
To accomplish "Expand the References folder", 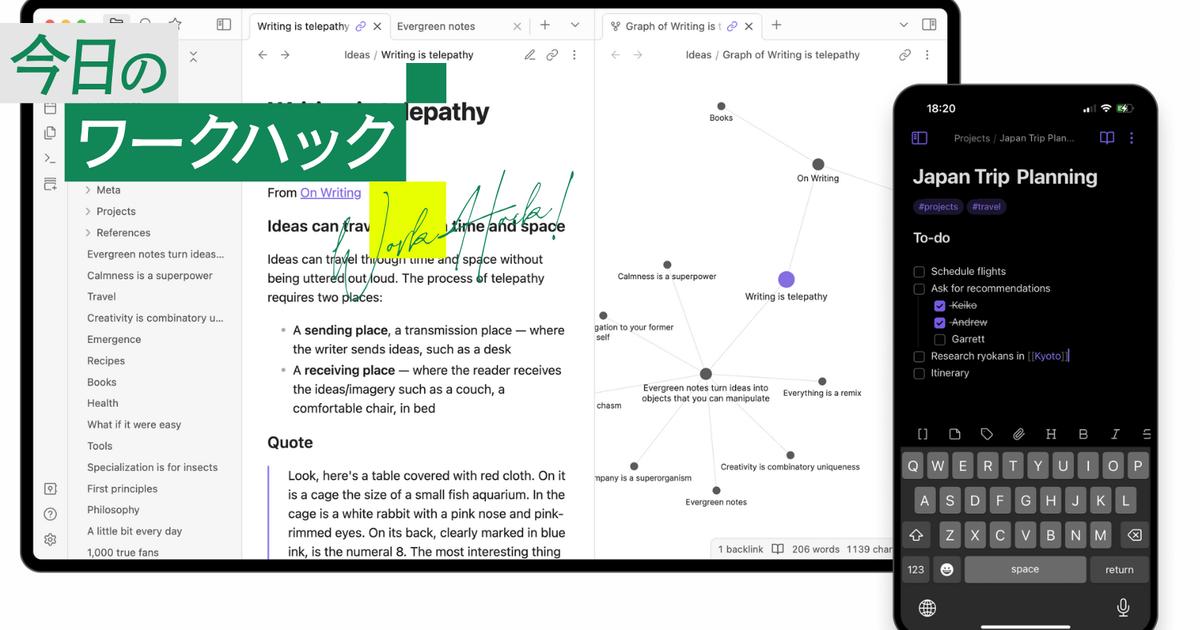I will point(88,233).
